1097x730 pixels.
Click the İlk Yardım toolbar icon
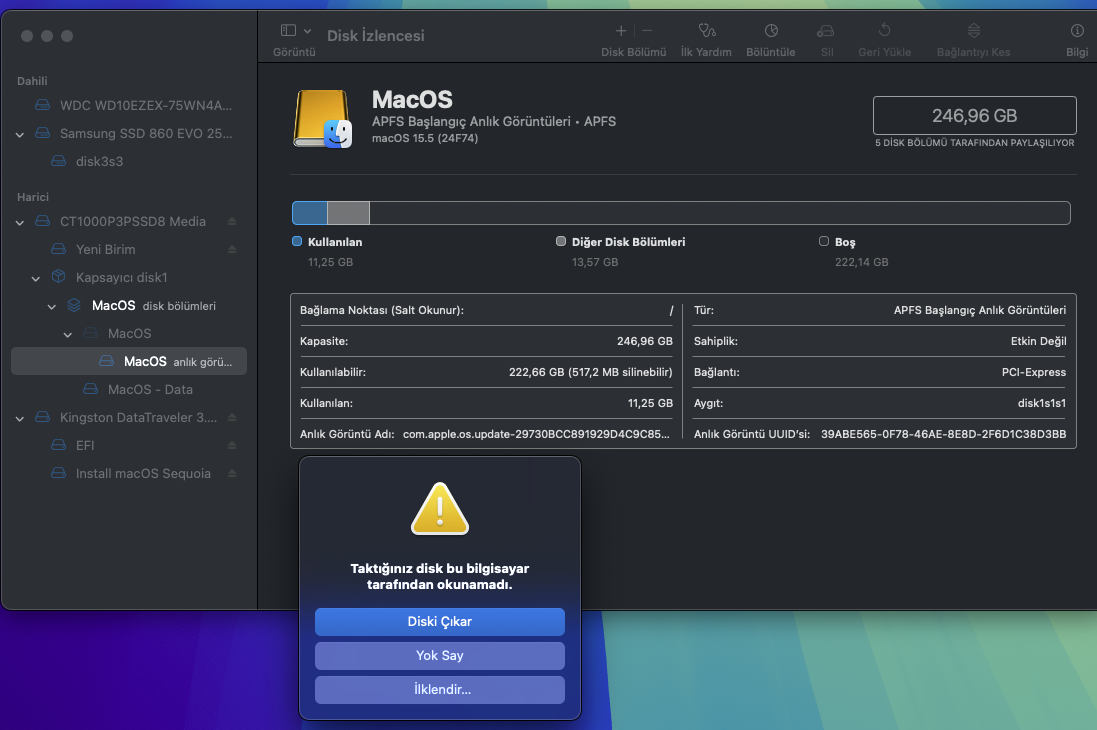(x=706, y=32)
